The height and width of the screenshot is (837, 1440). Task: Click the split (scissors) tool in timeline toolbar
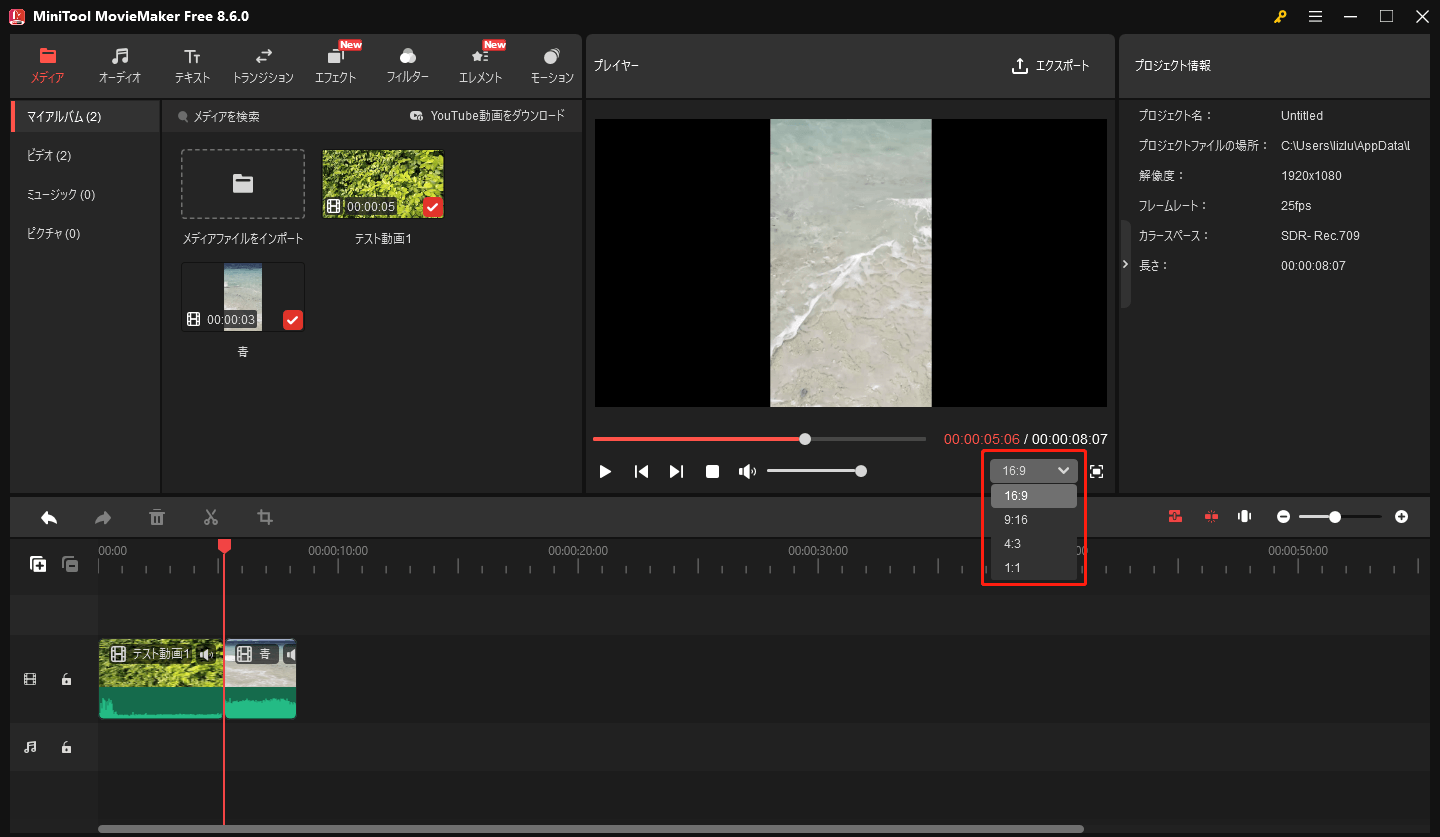211,517
